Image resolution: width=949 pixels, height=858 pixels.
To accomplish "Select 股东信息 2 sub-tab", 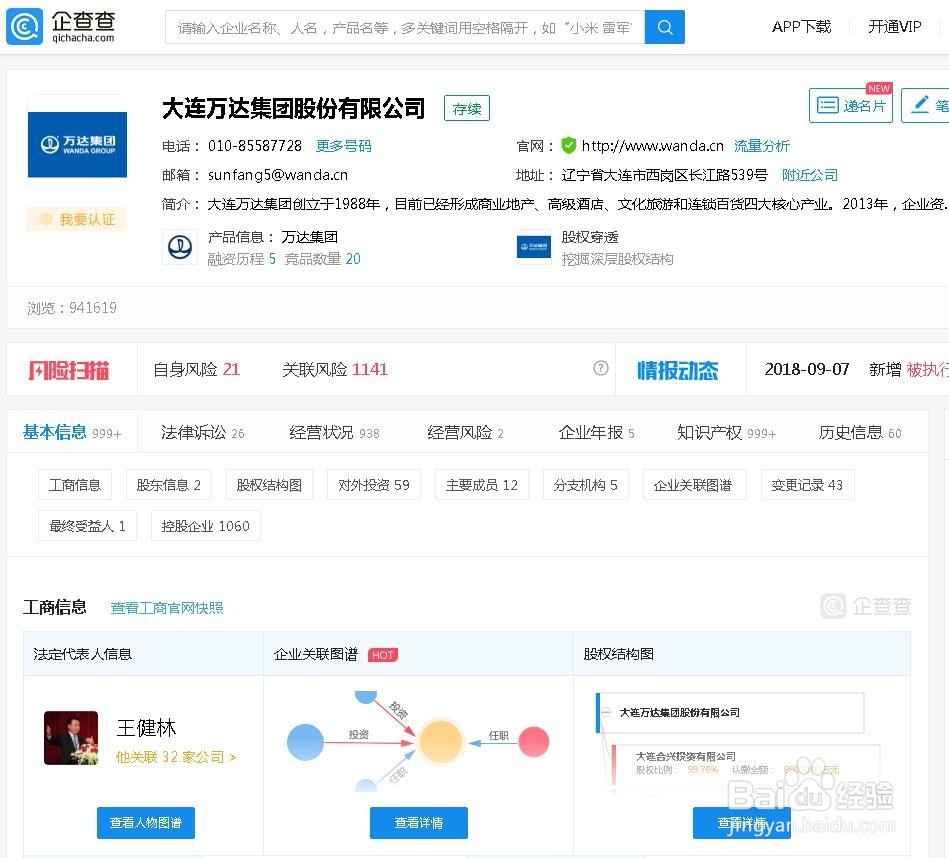I will click(x=169, y=485).
